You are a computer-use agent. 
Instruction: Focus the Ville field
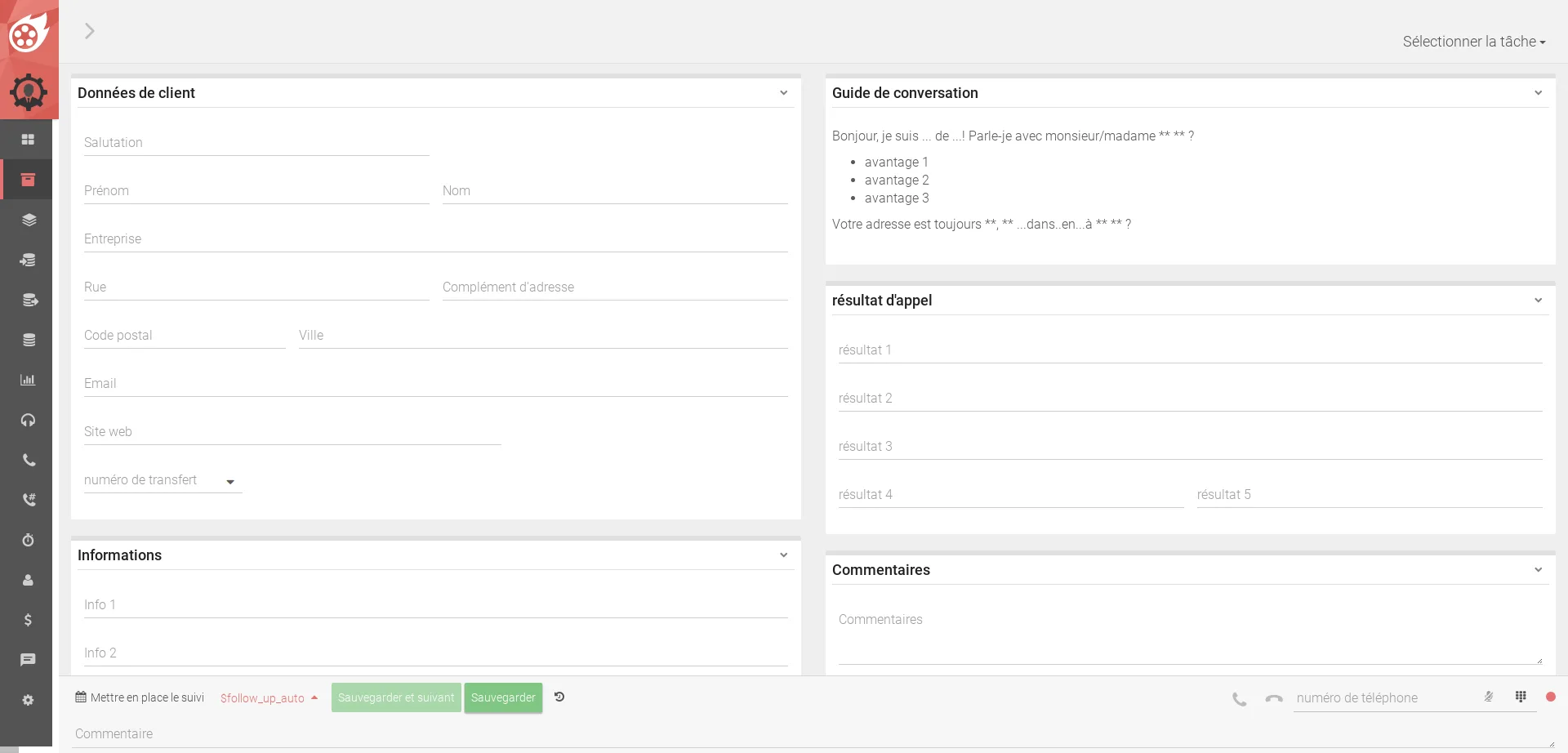coord(543,336)
